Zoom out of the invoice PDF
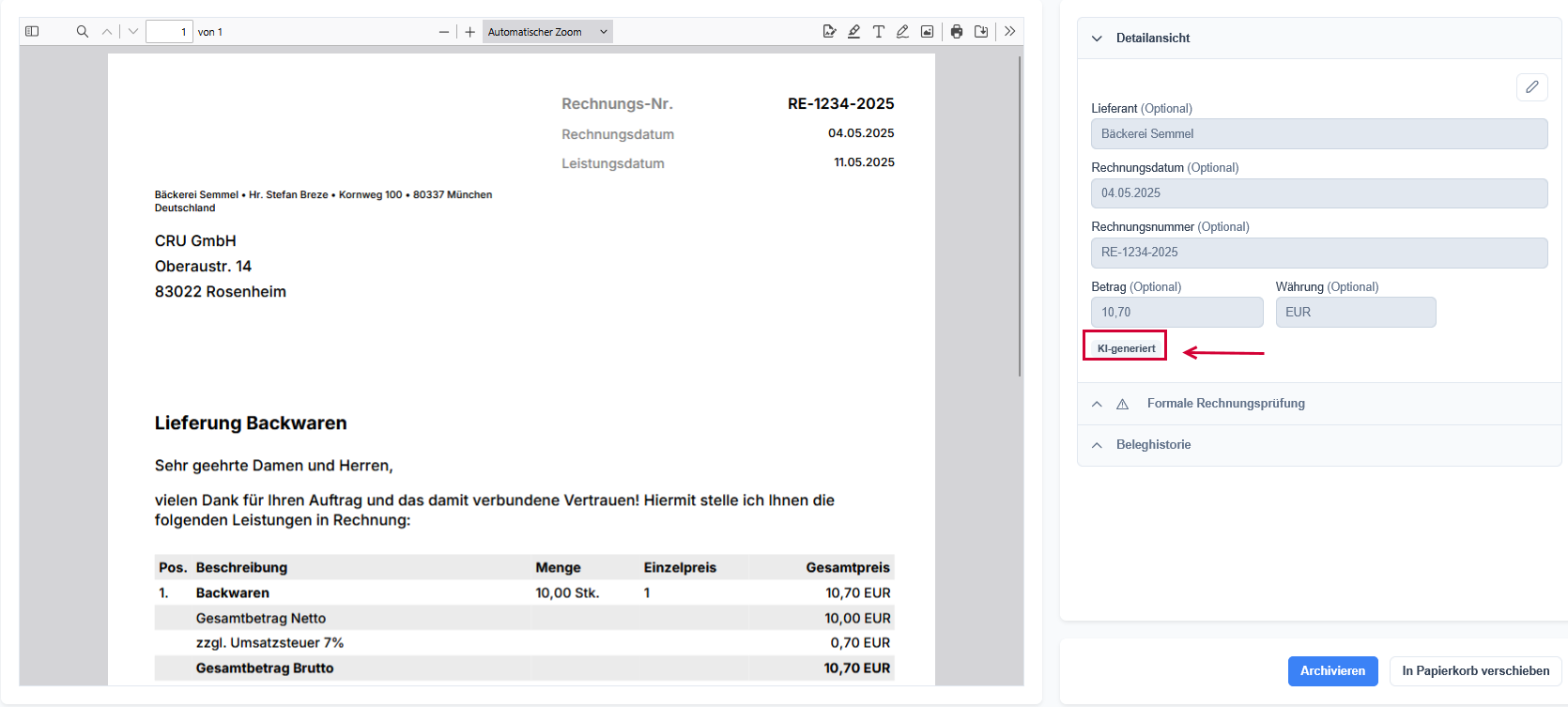Viewport: 1568px width, 707px height. click(444, 32)
